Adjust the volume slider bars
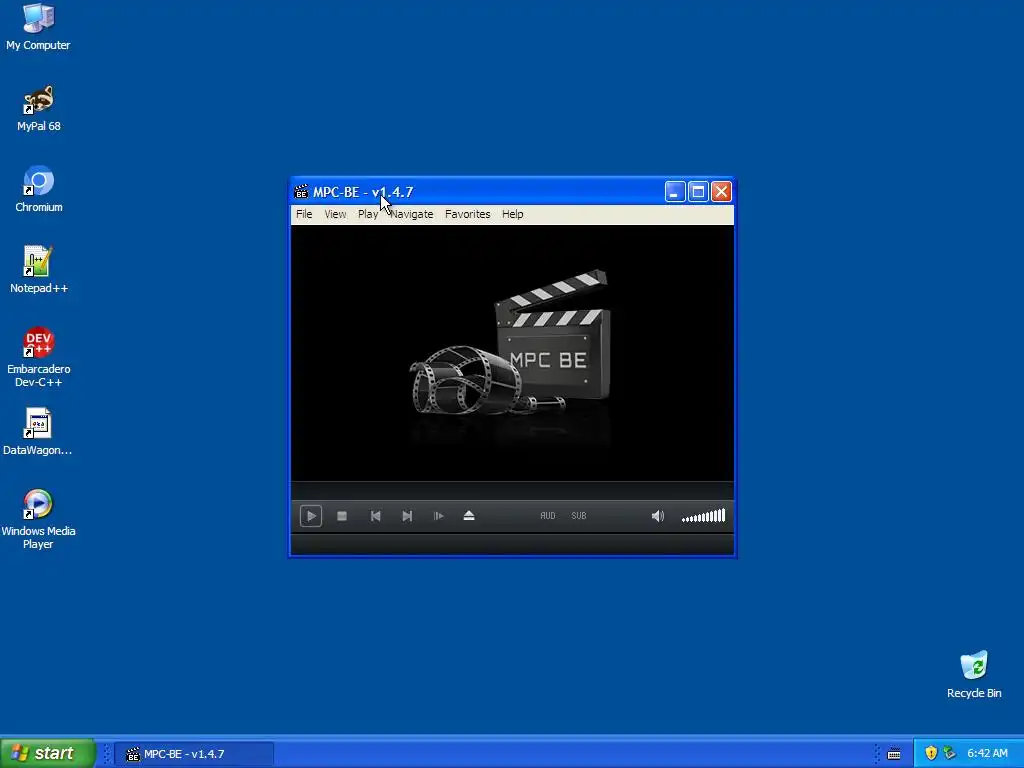Image resolution: width=1024 pixels, height=768 pixels. (703, 516)
